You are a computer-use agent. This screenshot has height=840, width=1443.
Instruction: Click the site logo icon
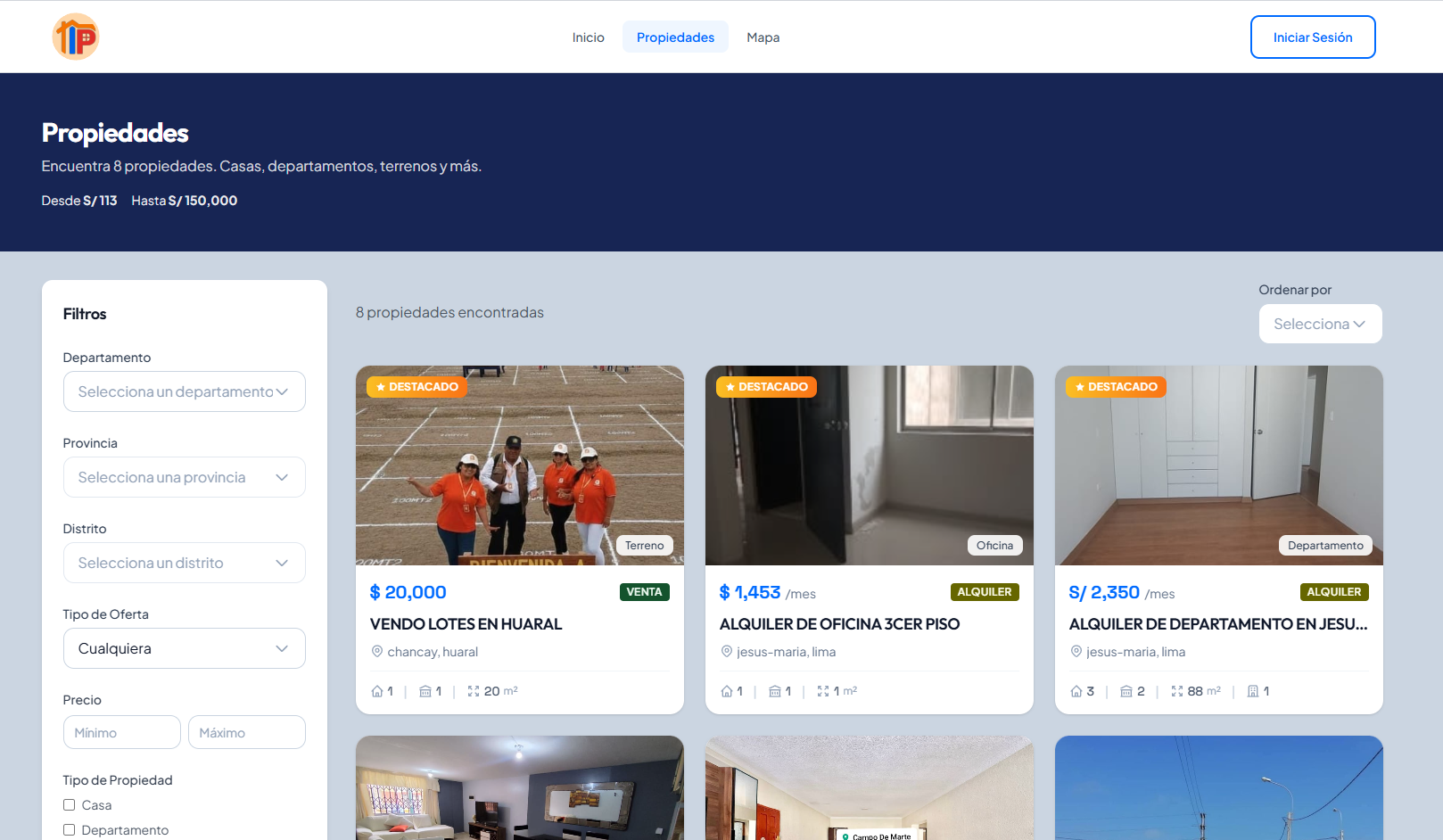click(76, 37)
